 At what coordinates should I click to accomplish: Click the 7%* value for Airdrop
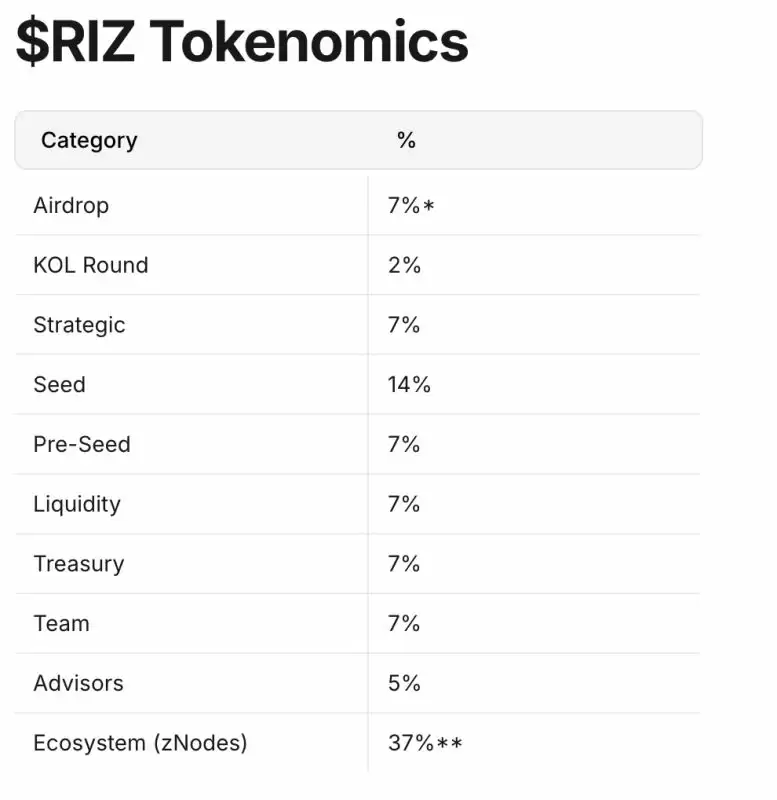(411, 206)
